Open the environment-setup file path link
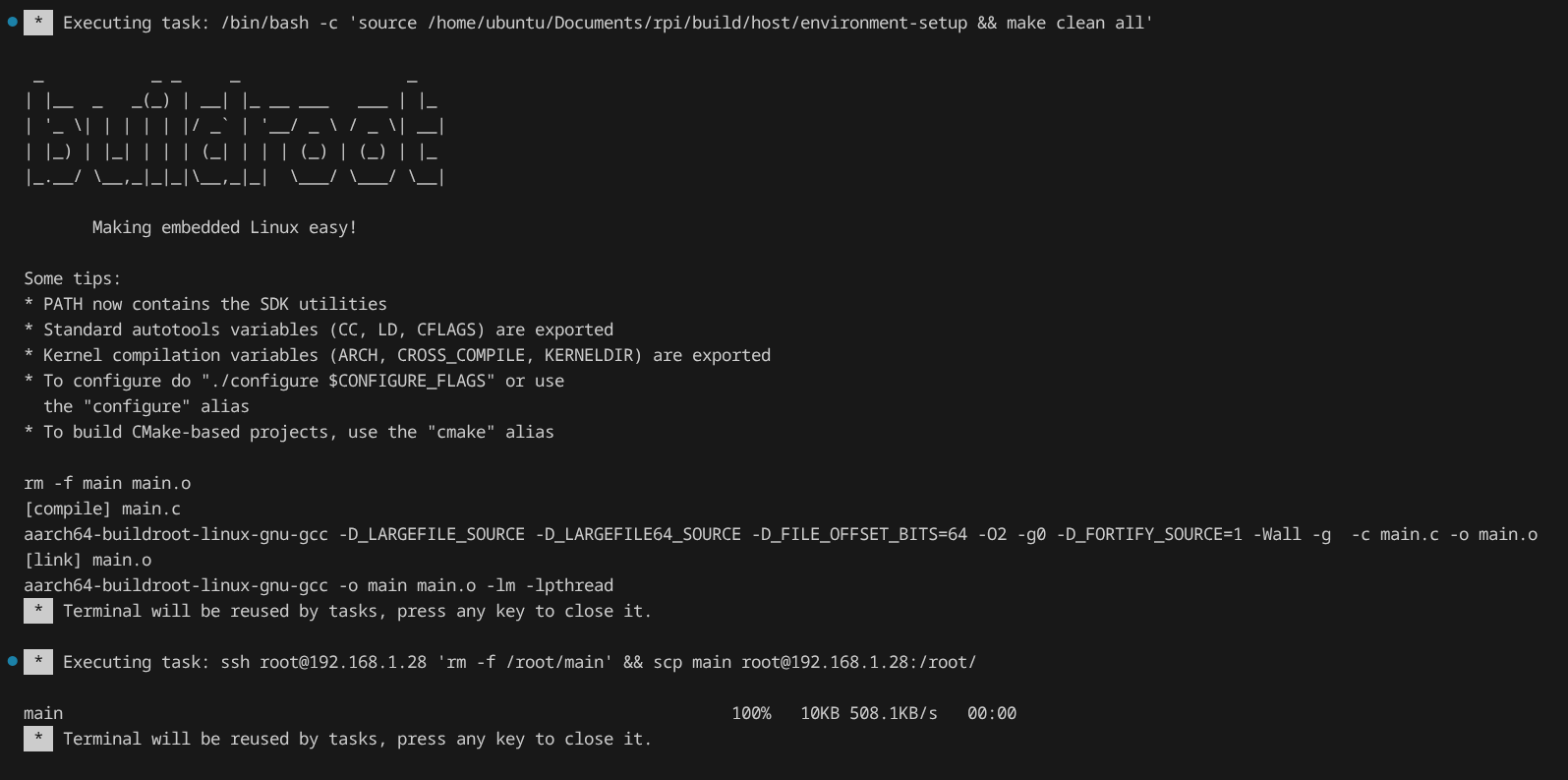The image size is (1568, 780). coord(697,23)
